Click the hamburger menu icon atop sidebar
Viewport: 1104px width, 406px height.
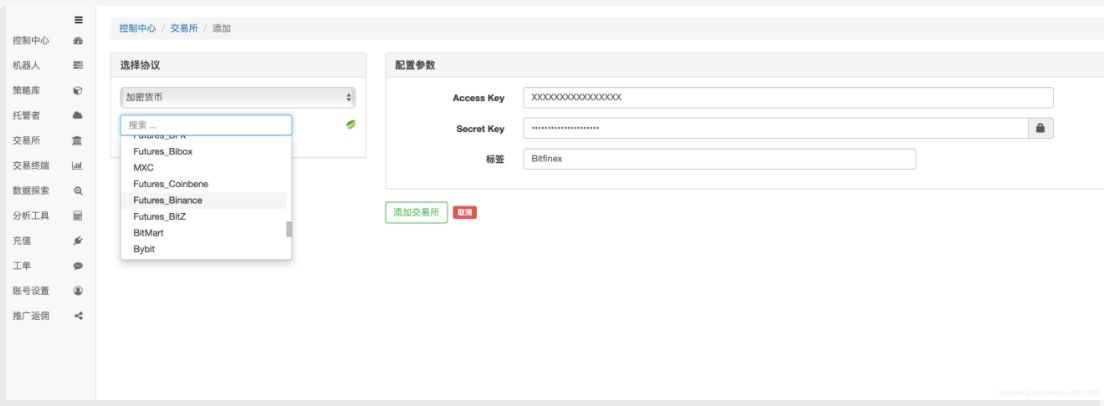[x=78, y=20]
